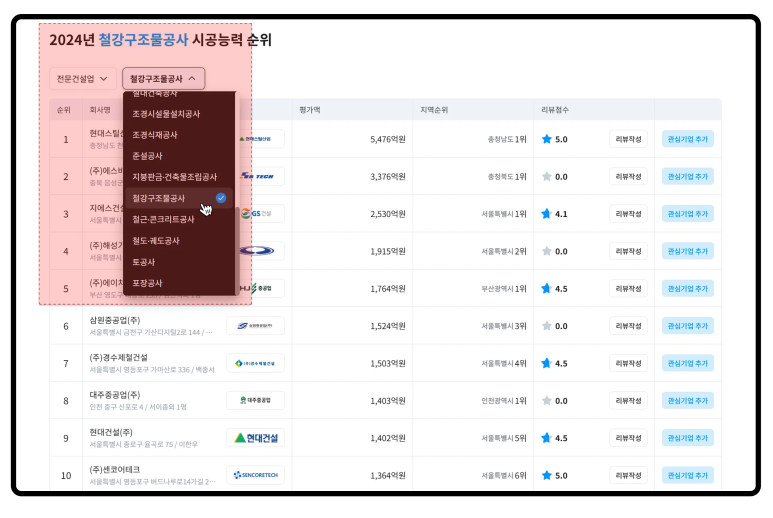Click the star icon in the 현대건설(주) row

(546, 438)
